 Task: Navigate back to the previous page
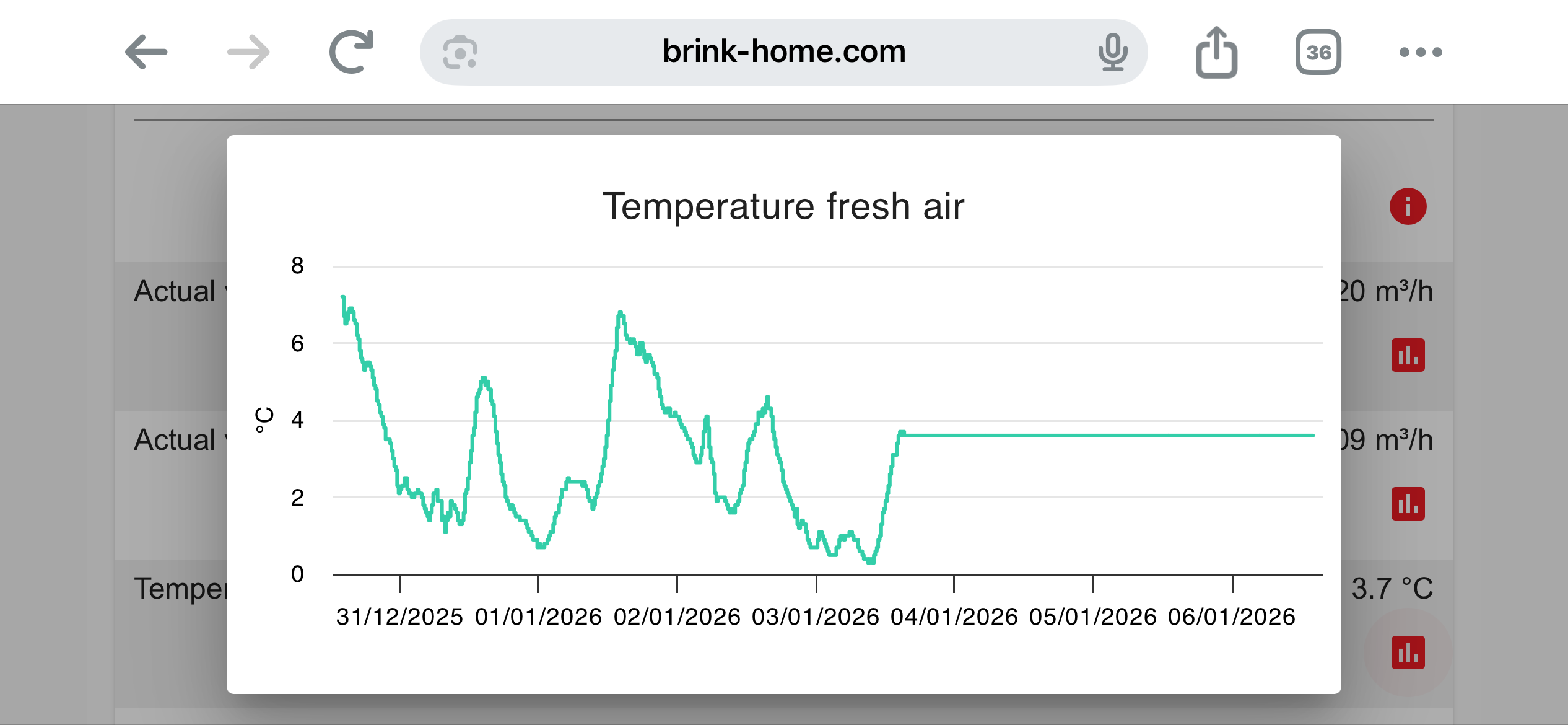[147, 52]
